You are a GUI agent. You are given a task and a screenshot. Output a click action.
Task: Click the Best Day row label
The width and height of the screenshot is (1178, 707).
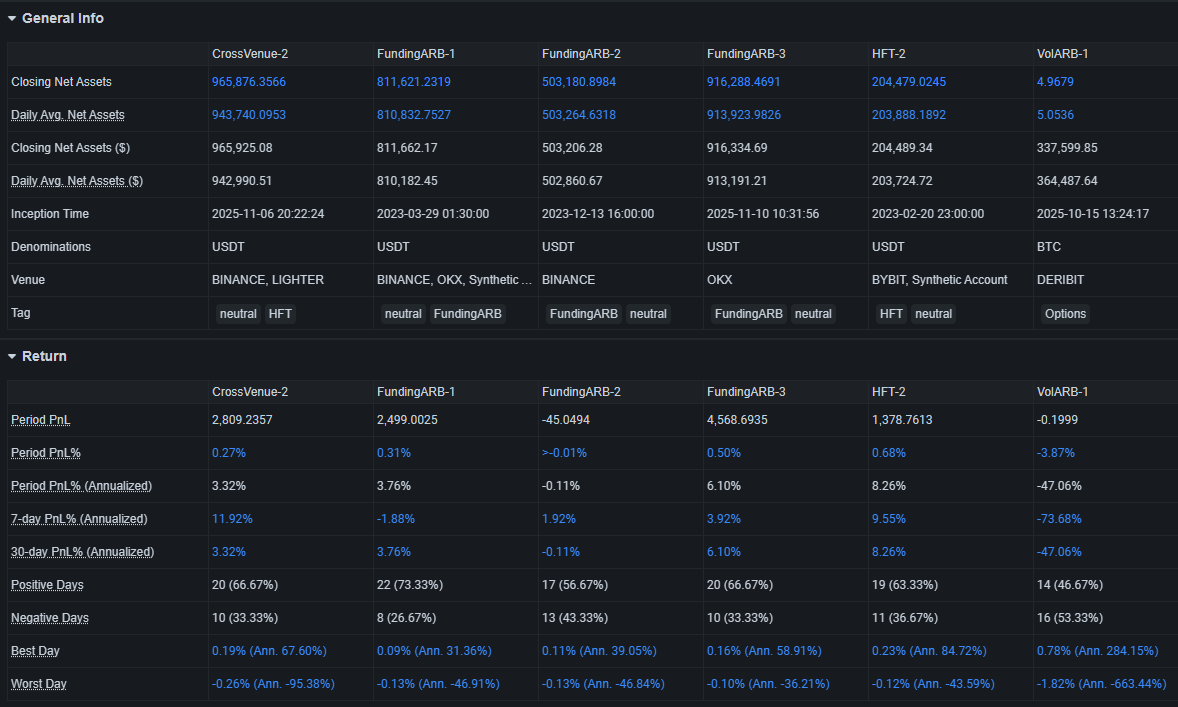[35, 651]
